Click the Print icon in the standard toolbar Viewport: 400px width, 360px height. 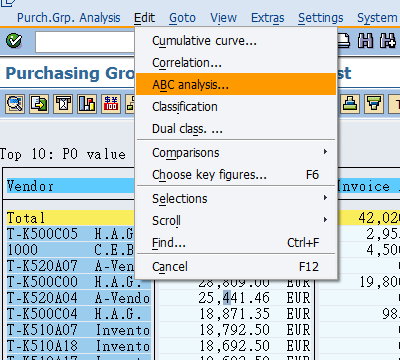(344, 41)
